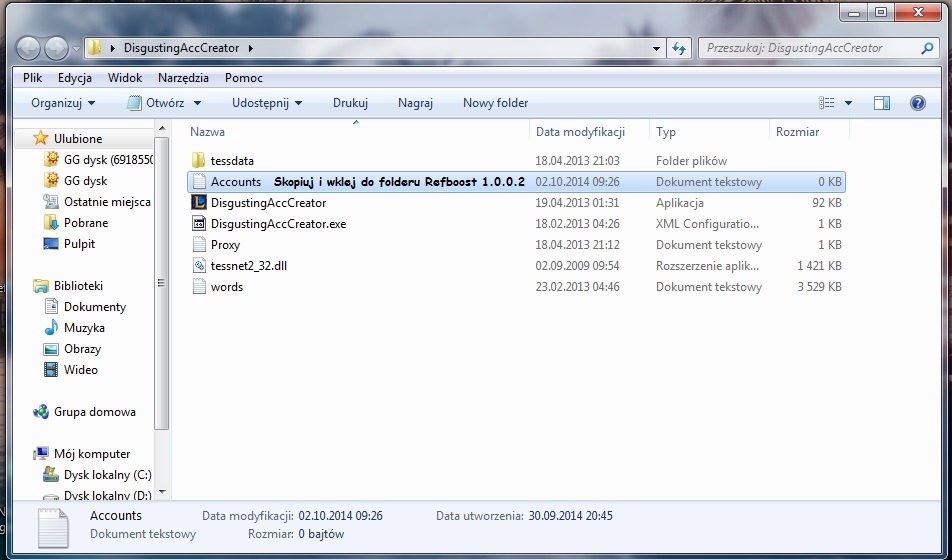952x560 pixels.
Task: Select the Proxy text file icon
Action: coord(199,244)
